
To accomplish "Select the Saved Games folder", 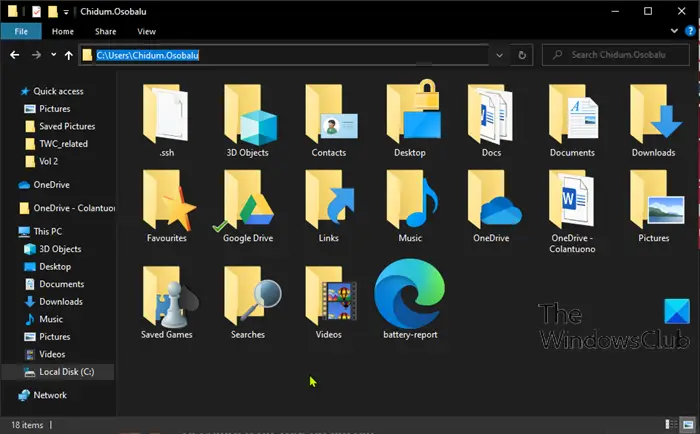I will [x=166, y=300].
